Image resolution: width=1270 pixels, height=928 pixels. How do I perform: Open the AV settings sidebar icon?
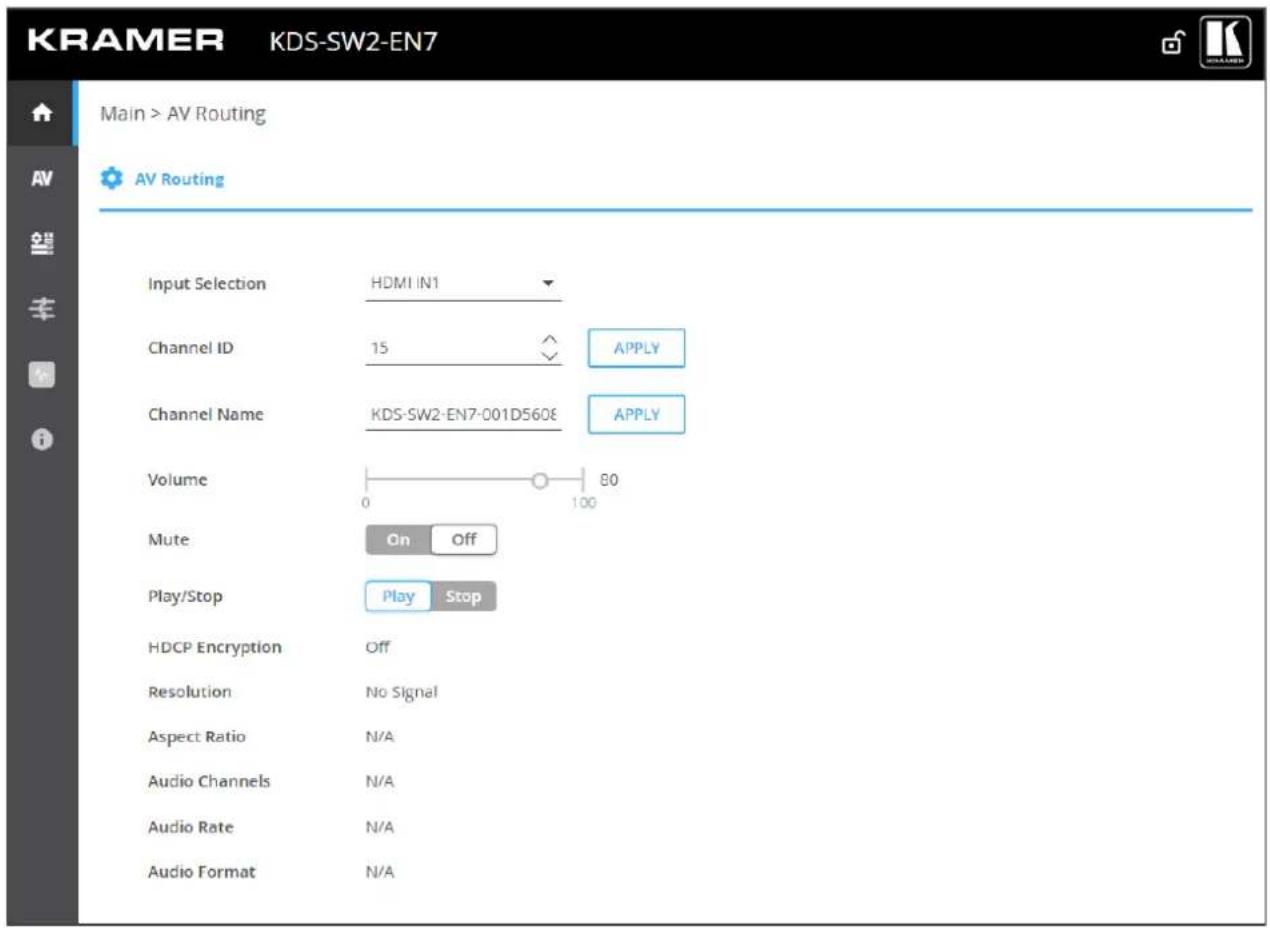pyautogui.click(x=41, y=179)
